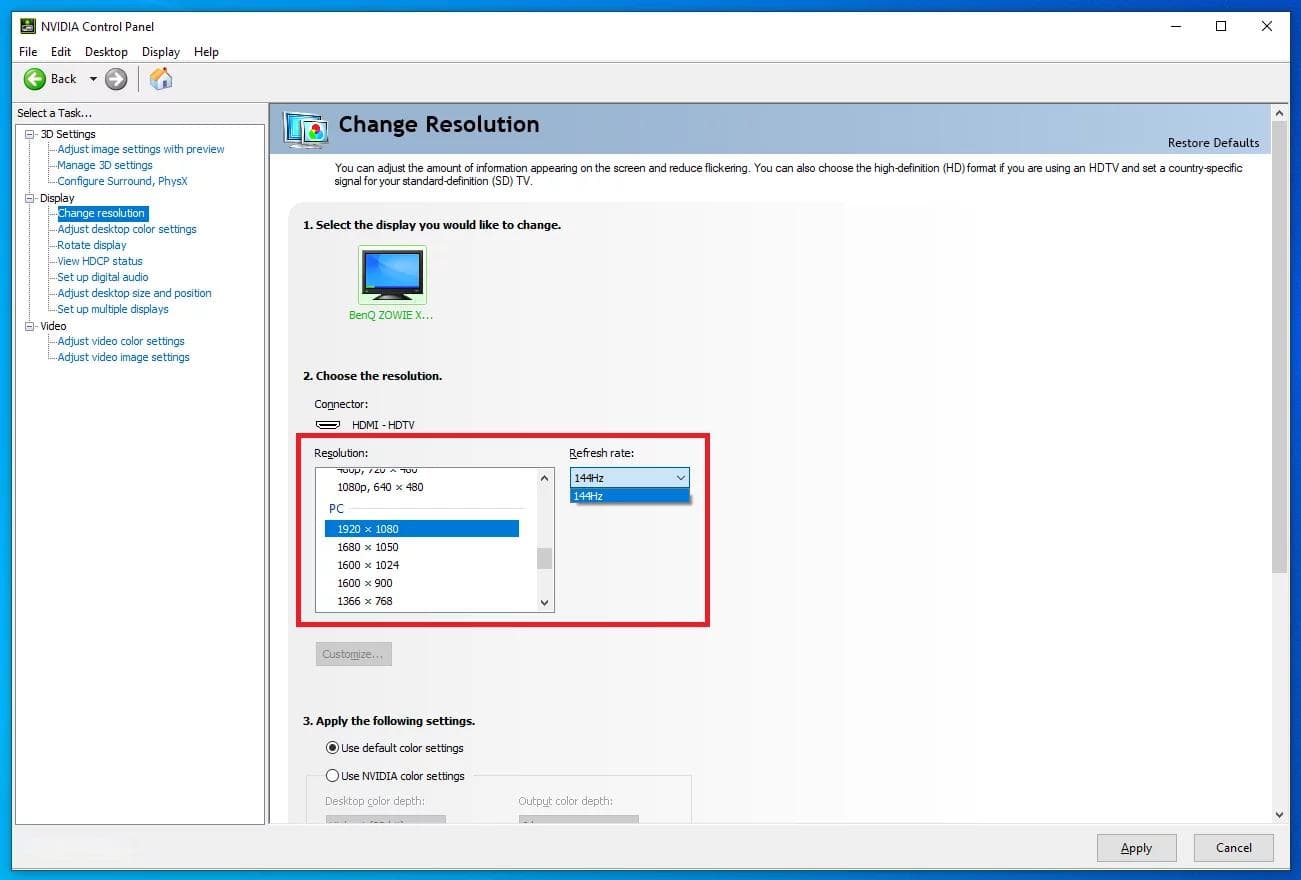Click the NVIDIA Control Panel title icon
Screen dimensions: 1301x880
pyautogui.click(x=28, y=26)
